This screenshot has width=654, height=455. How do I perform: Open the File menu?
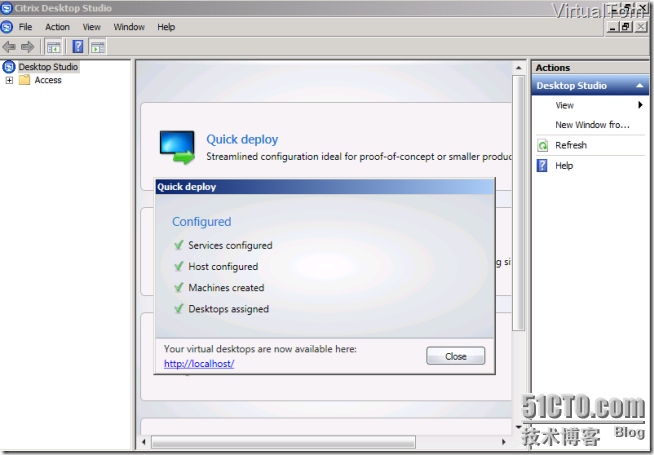pyautogui.click(x=25, y=27)
